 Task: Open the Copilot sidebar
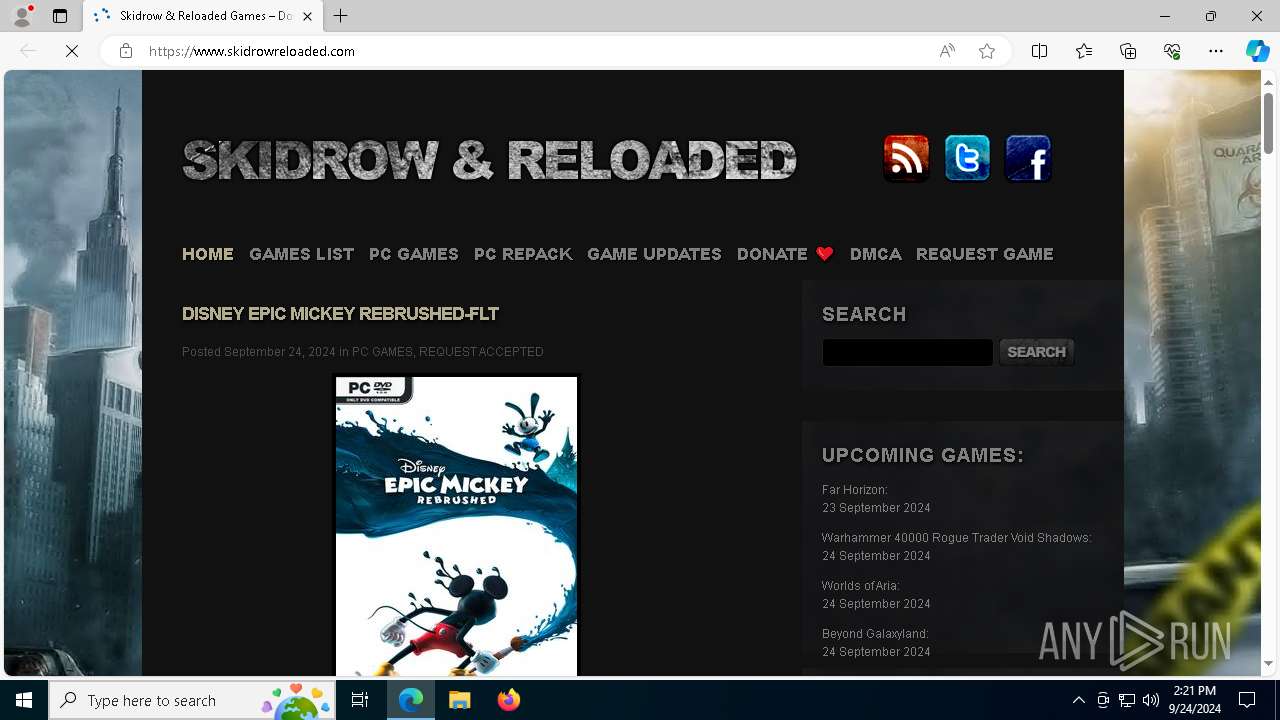point(1257,51)
